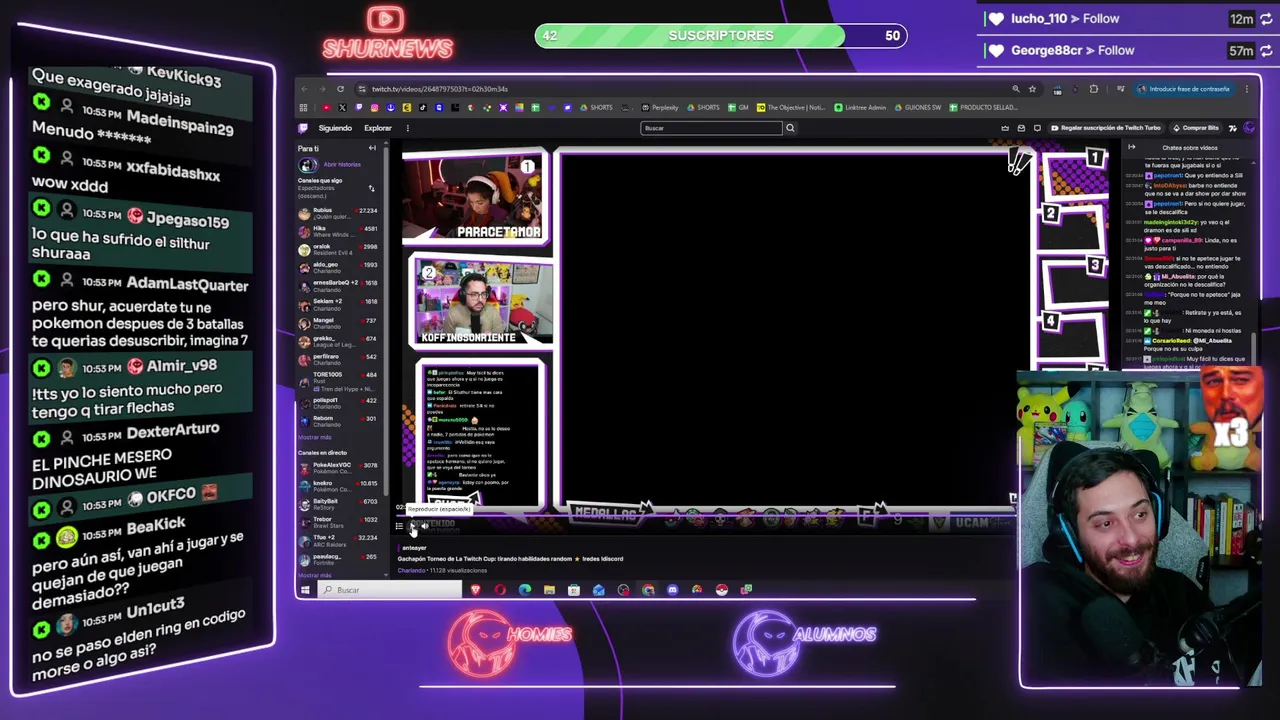Open the video chapters list icon
The height and width of the screenshot is (720, 1280).
399,526
